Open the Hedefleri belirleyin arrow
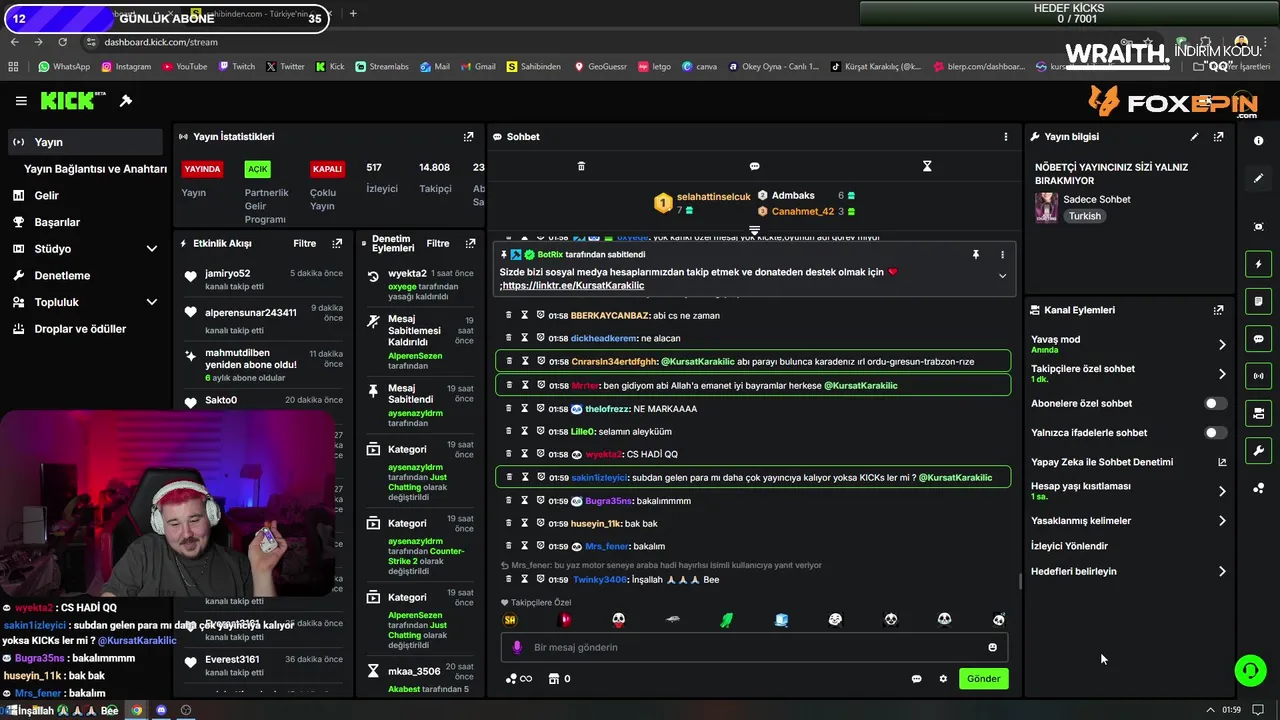This screenshot has height=720, width=1280. click(x=1222, y=572)
